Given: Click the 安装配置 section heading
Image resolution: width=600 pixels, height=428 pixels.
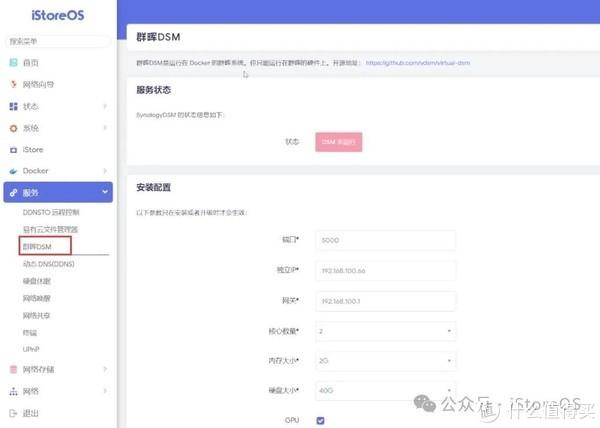Looking at the screenshot, I should [153, 187].
